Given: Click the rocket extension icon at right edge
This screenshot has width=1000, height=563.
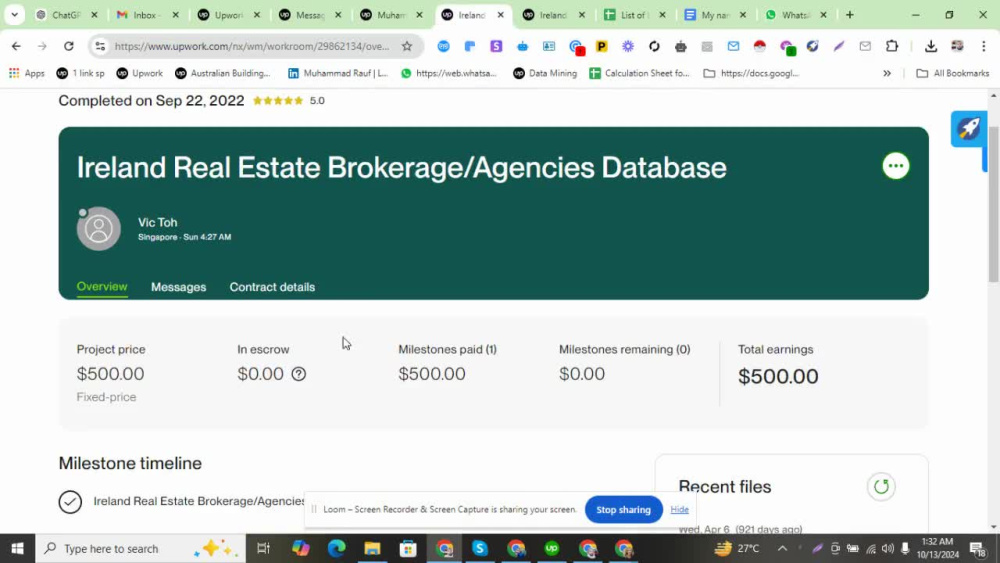Looking at the screenshot, I should coord(969,129).
